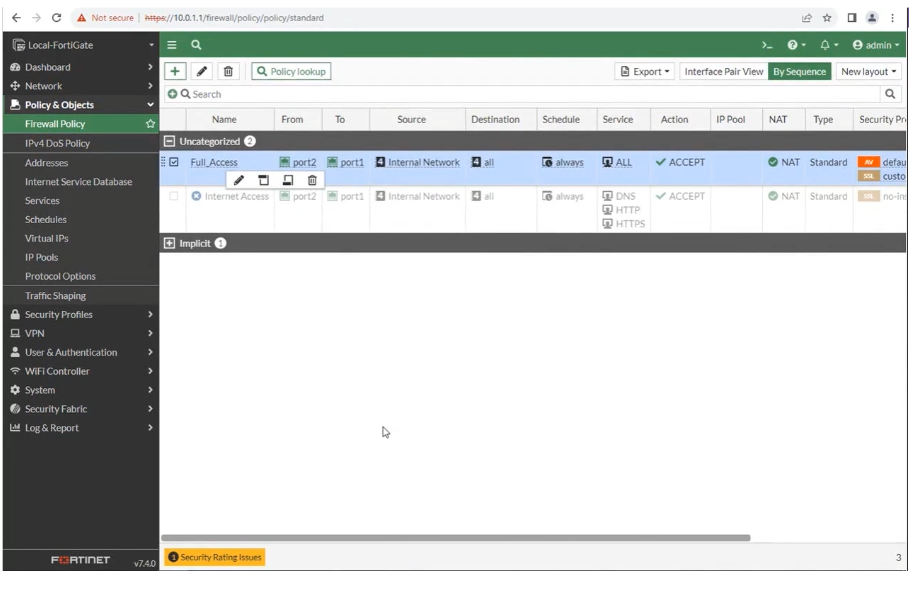Expand the System menu
915x589 pixels.
point(81,390)
